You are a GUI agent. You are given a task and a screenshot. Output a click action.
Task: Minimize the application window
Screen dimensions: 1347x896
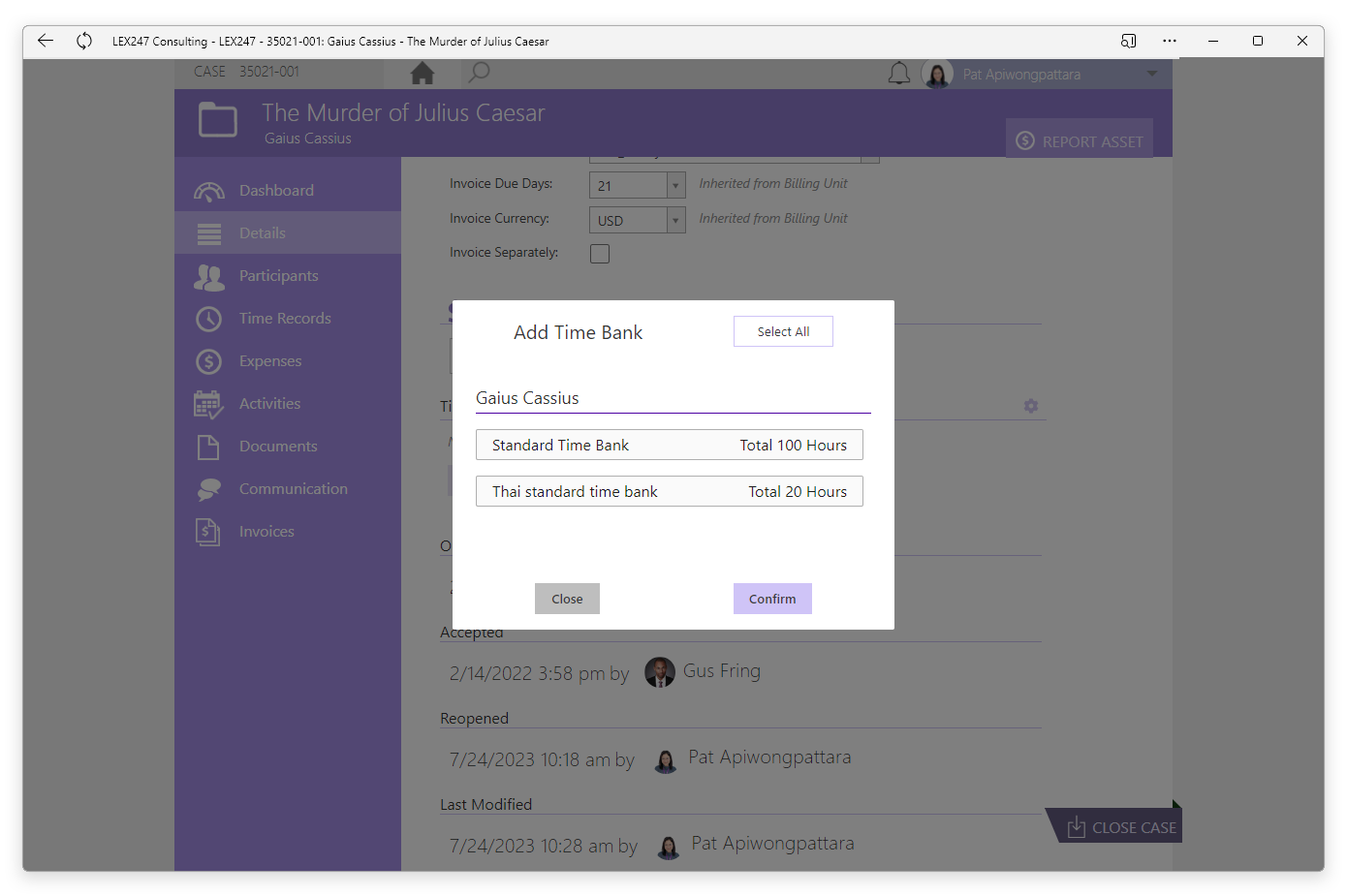coord(1213,41)
